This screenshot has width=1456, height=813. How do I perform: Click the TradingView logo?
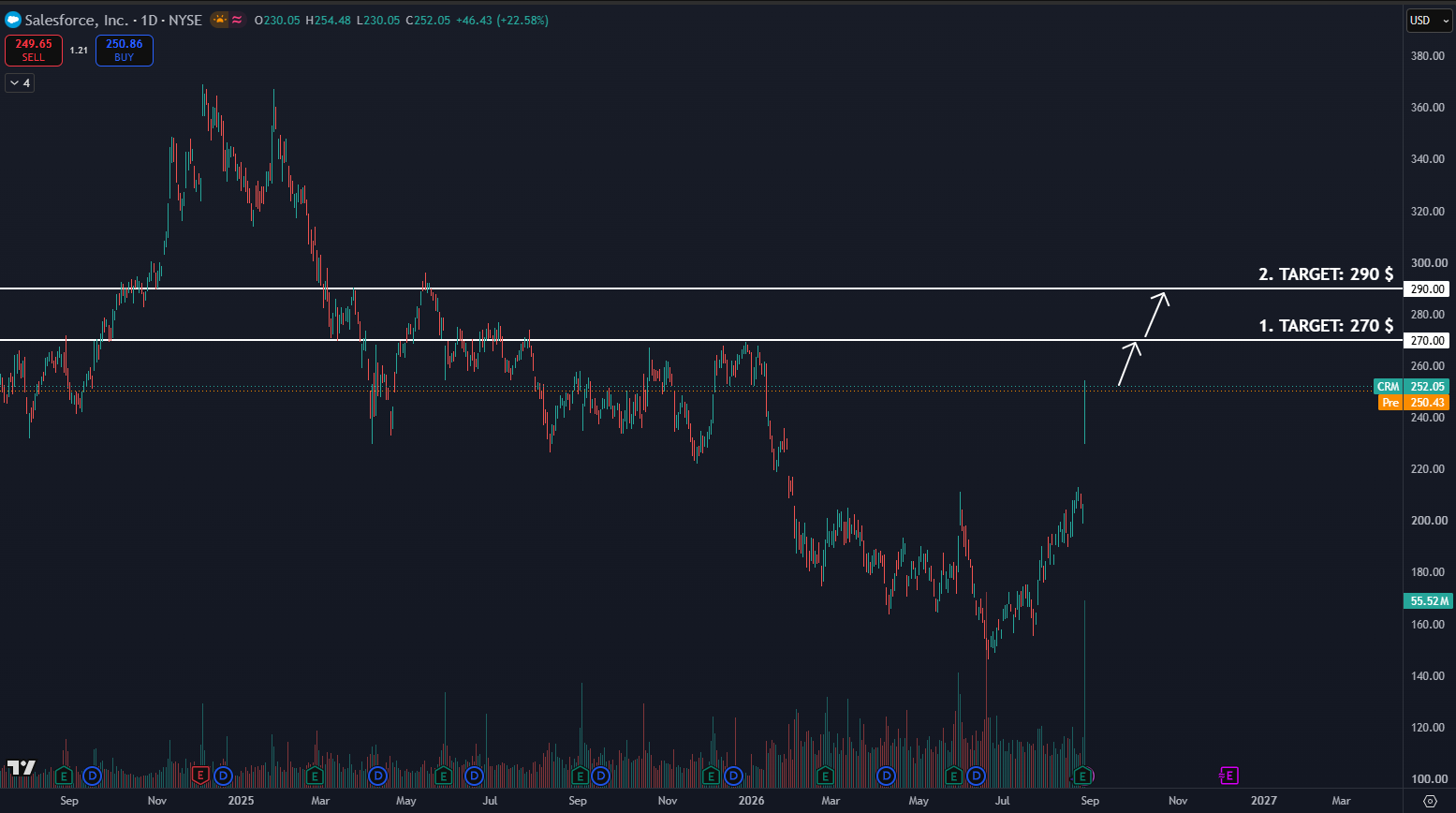[x=22, y=768]
